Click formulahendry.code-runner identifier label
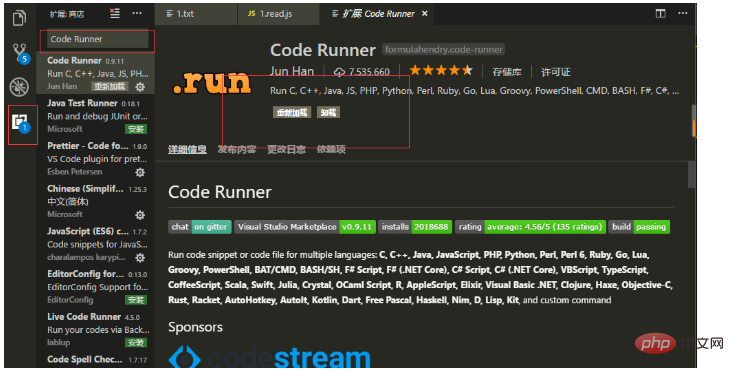 (443, 50)
